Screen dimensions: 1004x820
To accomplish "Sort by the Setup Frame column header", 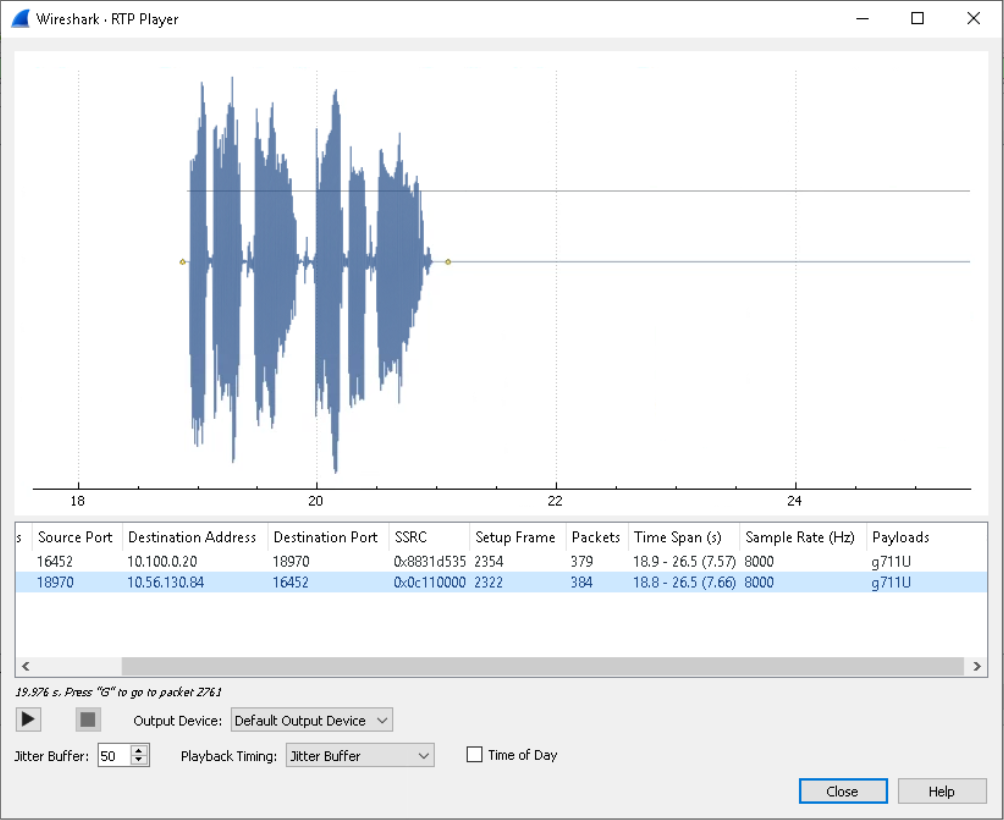I will pos(515,537).
